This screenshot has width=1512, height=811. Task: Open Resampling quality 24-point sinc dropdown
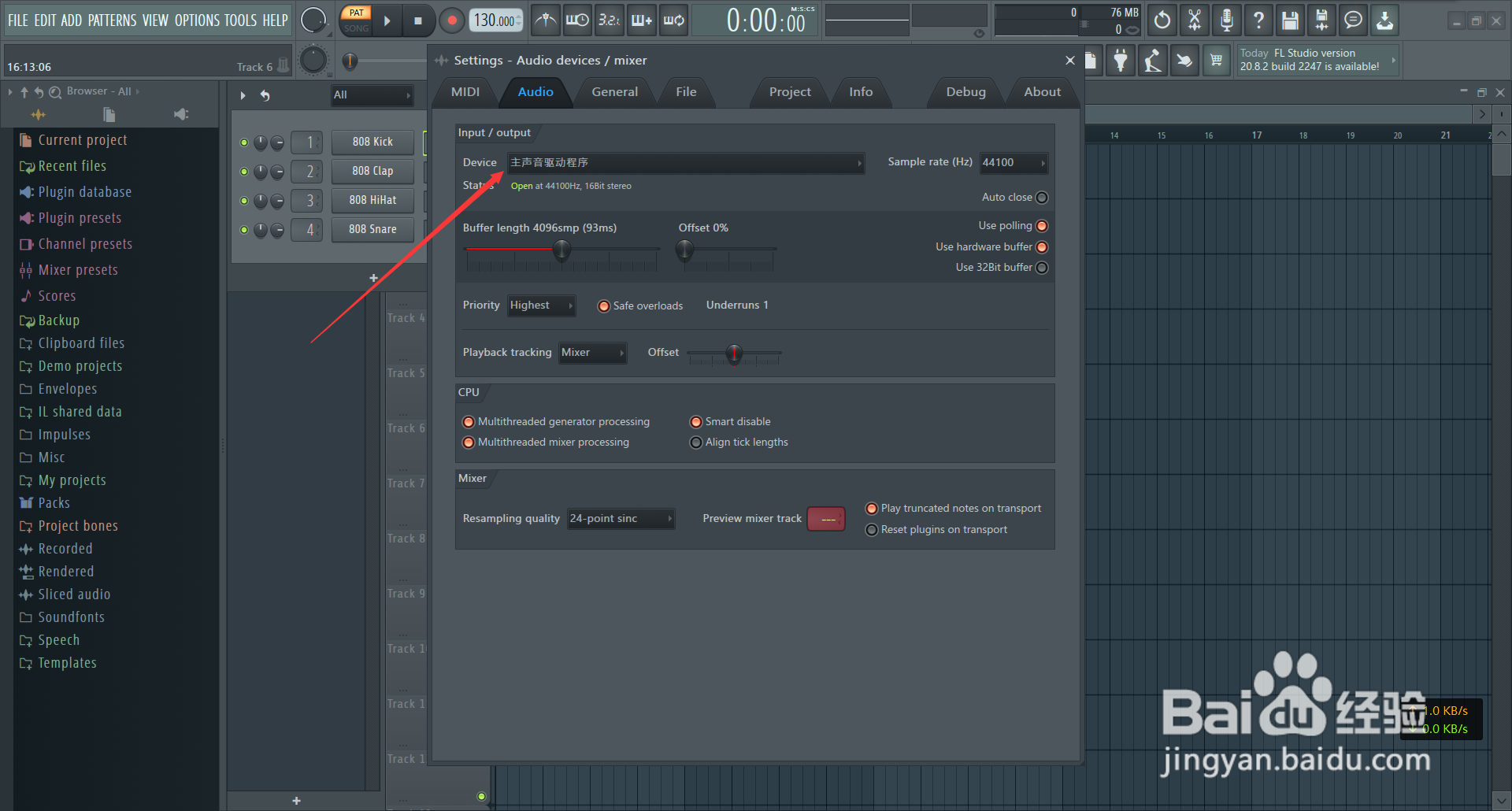tap(621, 519)
